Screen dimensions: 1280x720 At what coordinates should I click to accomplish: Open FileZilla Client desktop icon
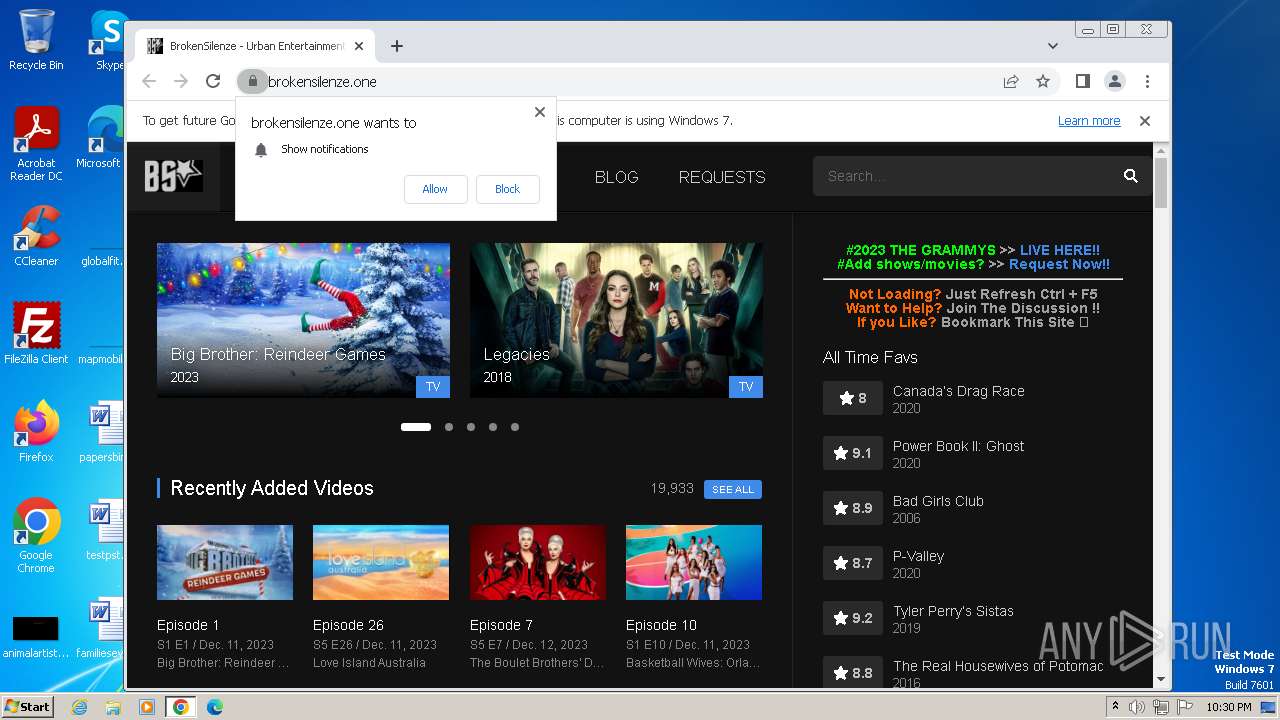pos(36,333)
